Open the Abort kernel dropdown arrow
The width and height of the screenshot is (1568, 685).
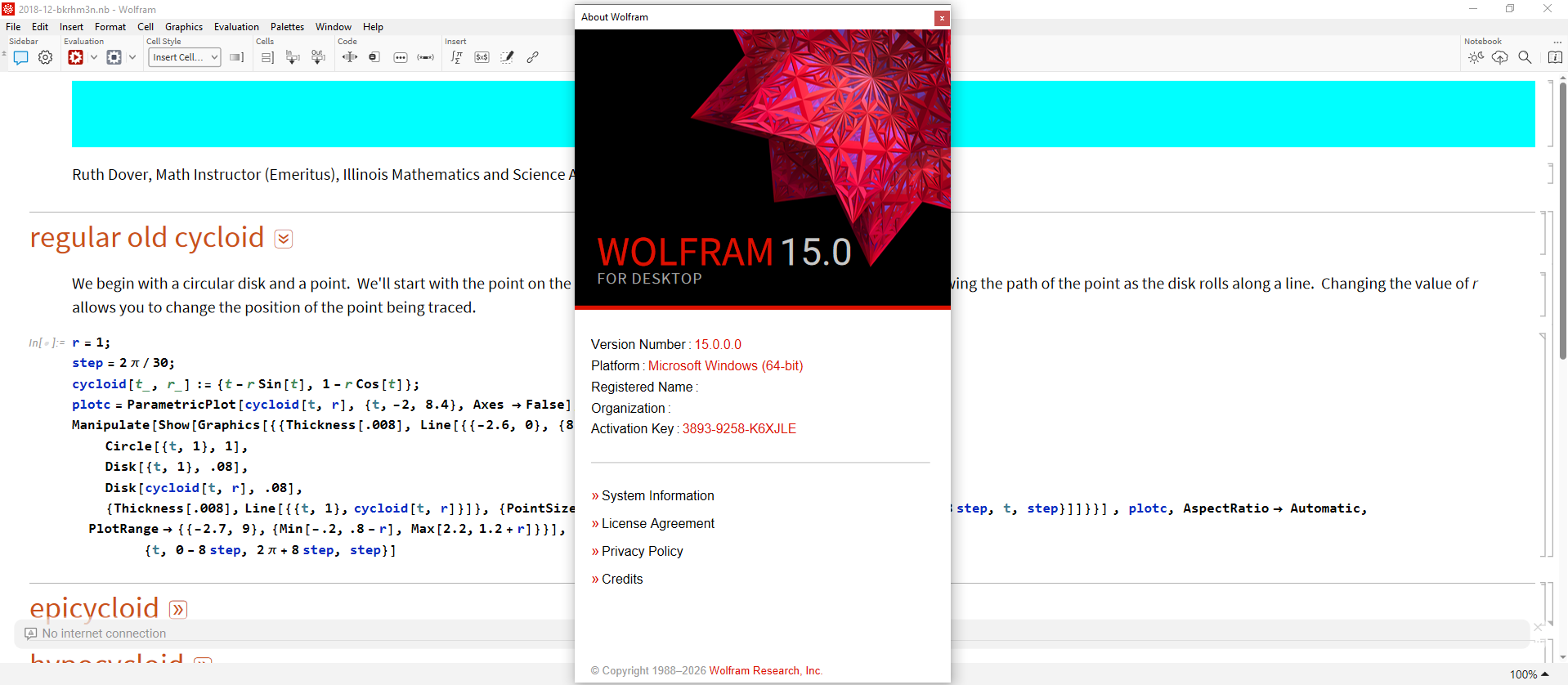[x=132, y=57]
